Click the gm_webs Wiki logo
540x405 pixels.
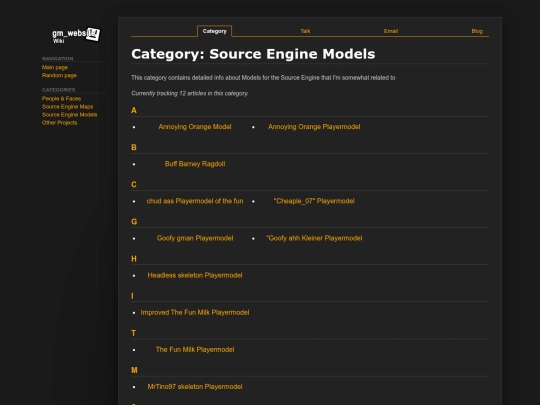76,35
